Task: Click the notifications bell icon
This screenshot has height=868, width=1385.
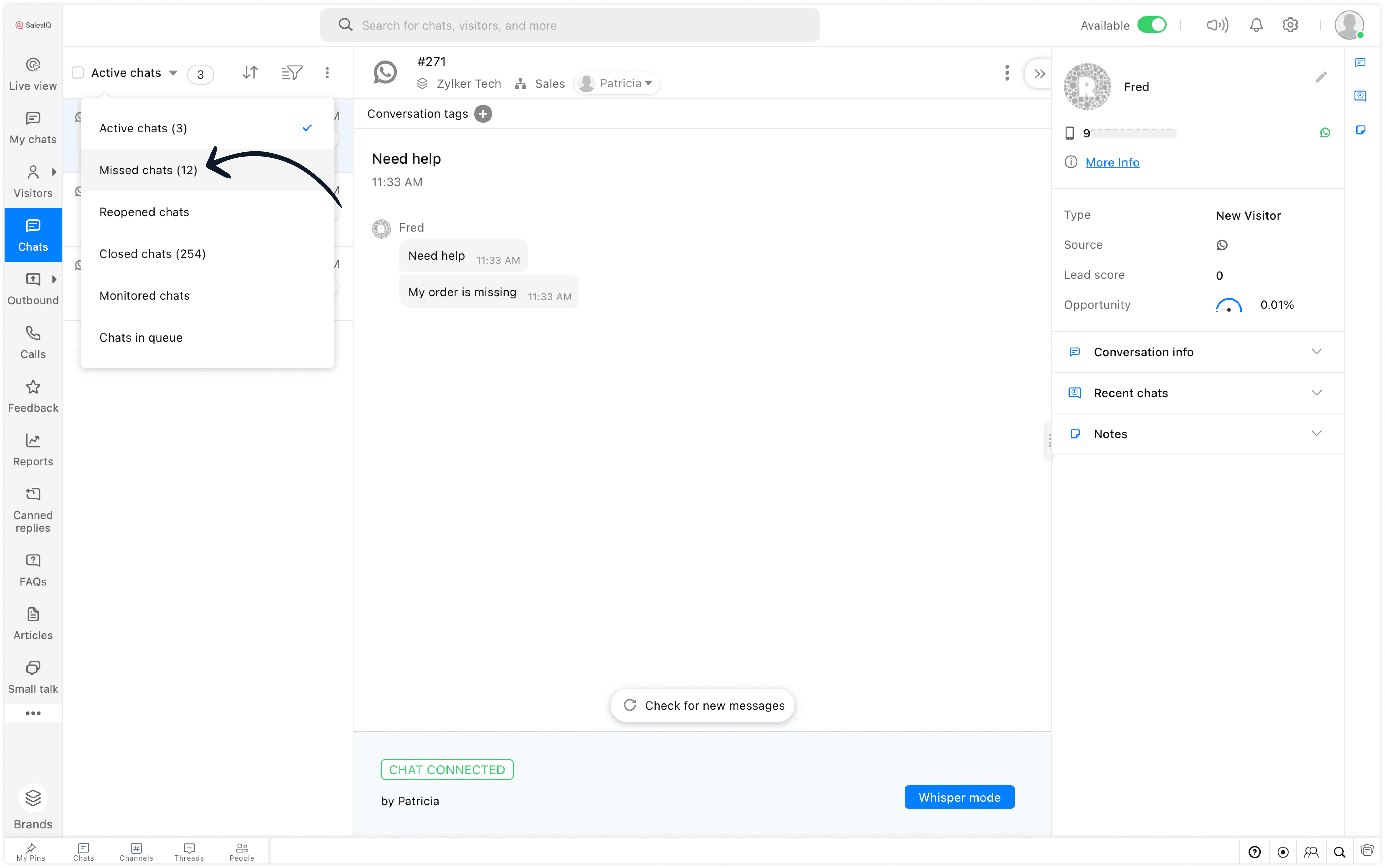Action: click(x=1256, y=25)
